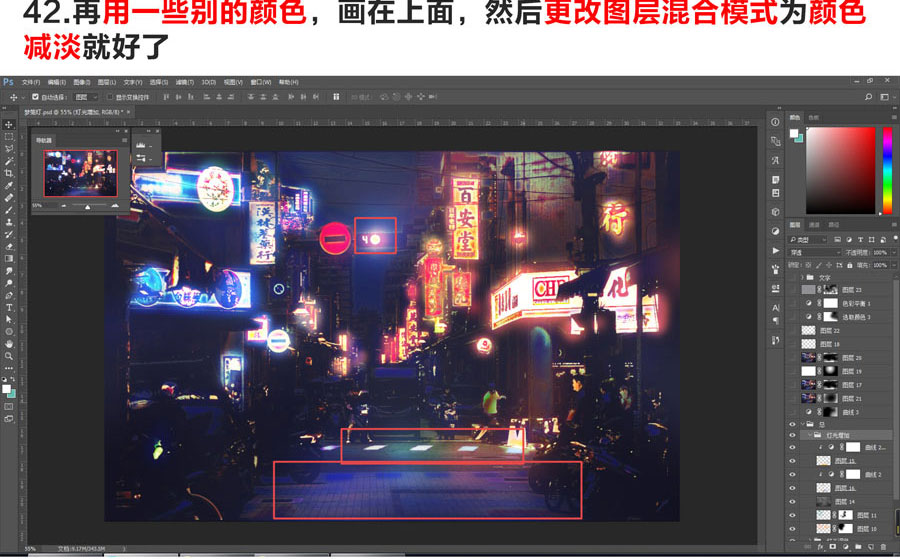The image size is (900, 559).
Task: Click the add layer style fx icon
Action: [x=821, y=547]
